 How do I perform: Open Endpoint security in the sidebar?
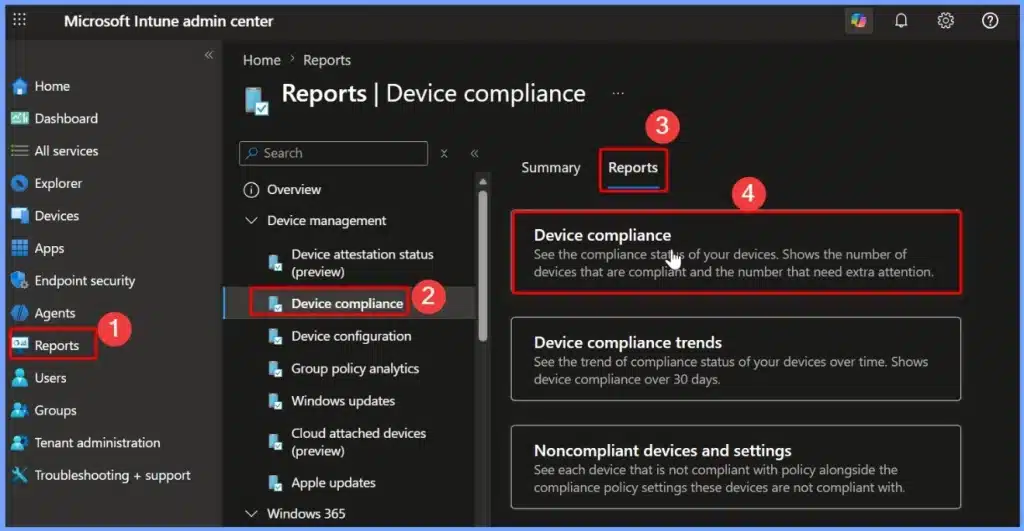tap(85, 281)
